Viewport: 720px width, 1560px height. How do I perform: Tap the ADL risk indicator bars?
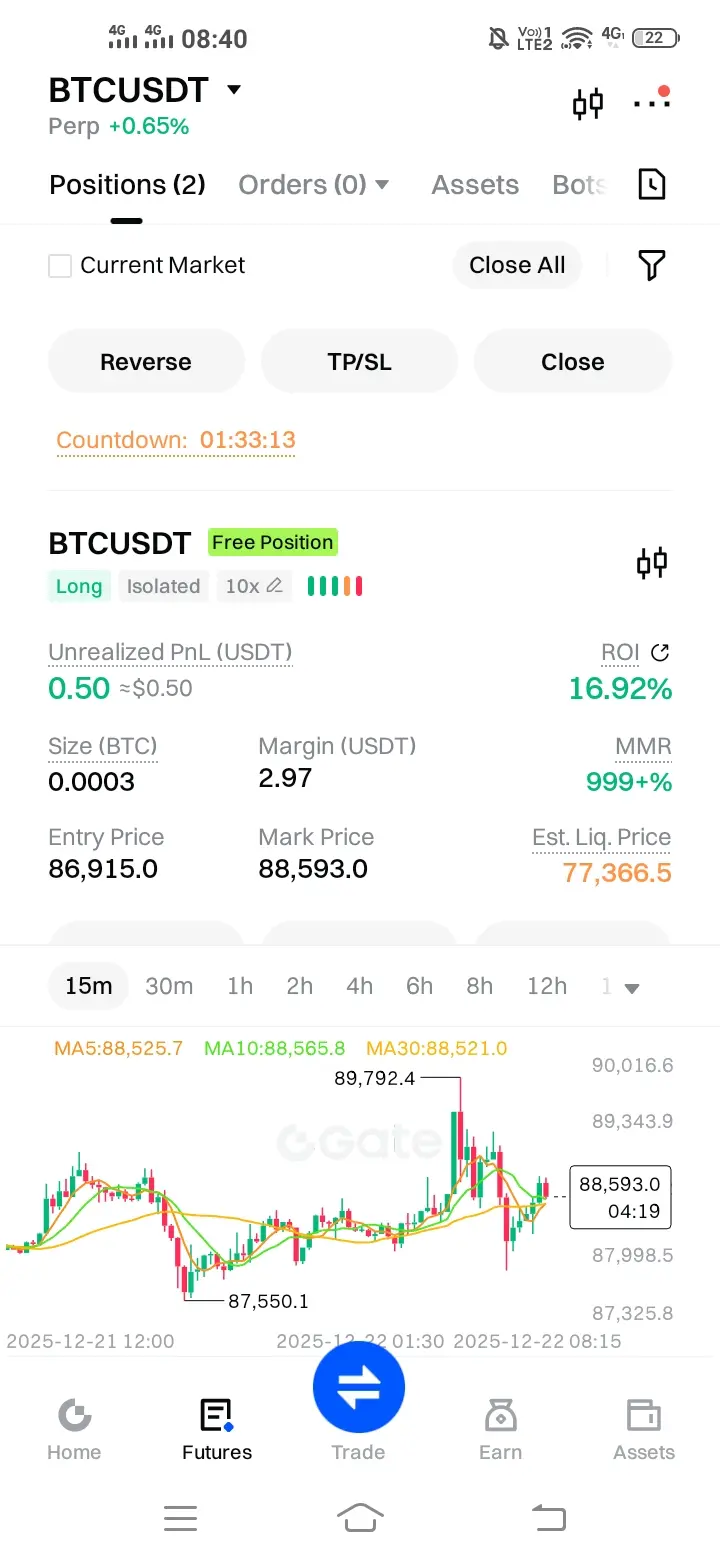coord(334,586)
